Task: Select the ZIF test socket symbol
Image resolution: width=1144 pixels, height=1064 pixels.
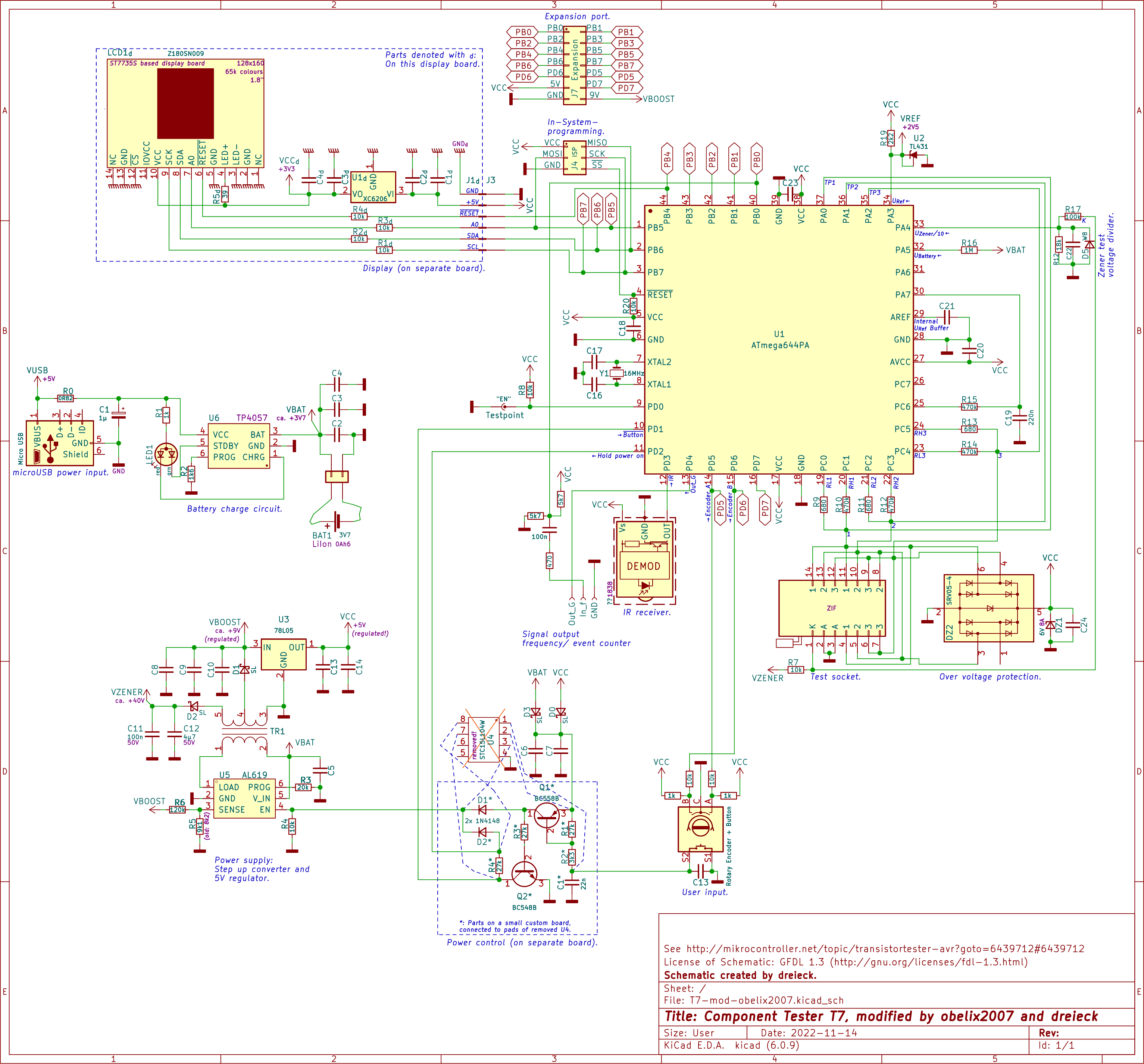Action: (832, 608)
